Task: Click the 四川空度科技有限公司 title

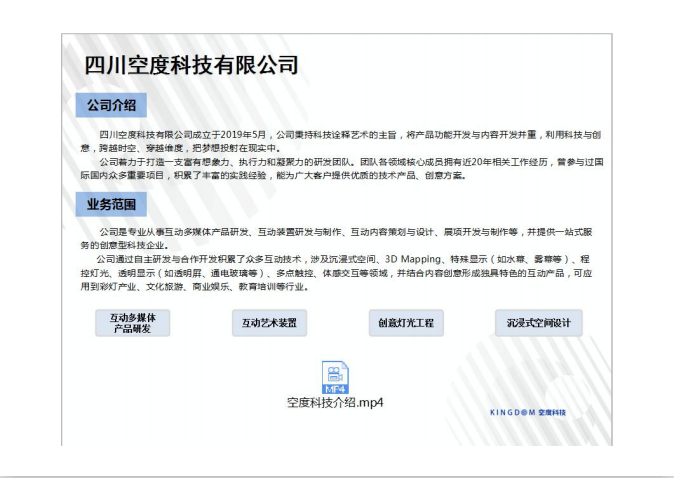Action: [x=191, y=65]
